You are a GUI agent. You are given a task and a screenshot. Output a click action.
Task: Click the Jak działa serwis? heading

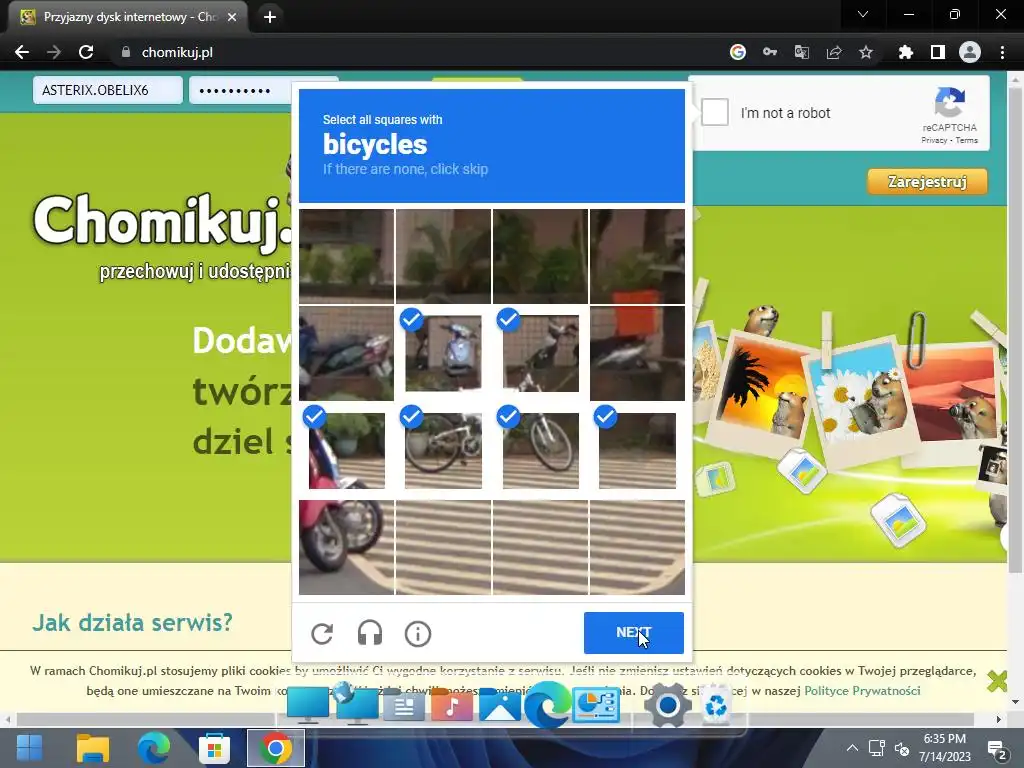tap(133, 622)
